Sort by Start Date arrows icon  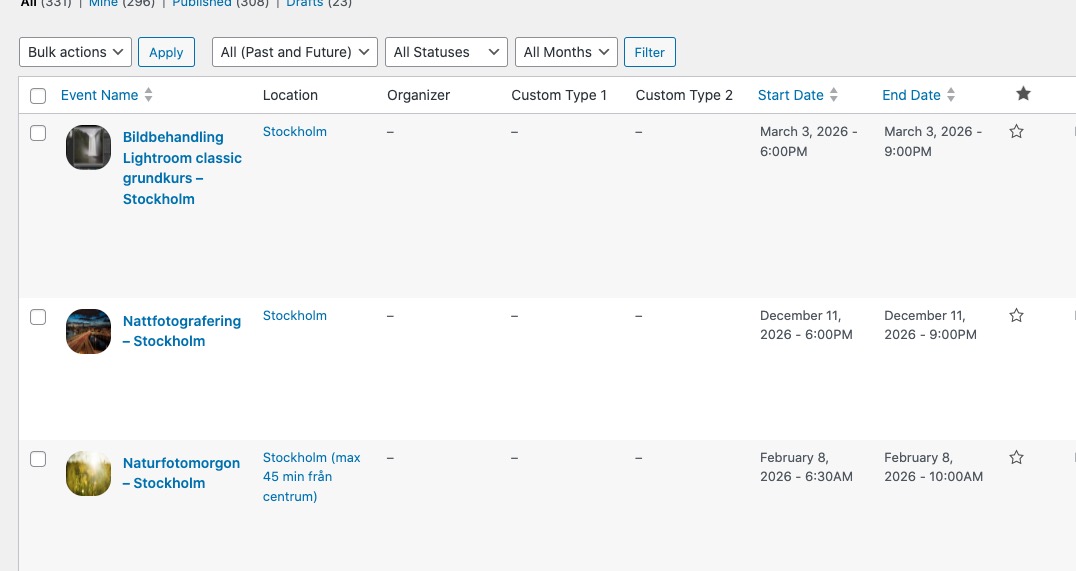(x=834, y=95)
